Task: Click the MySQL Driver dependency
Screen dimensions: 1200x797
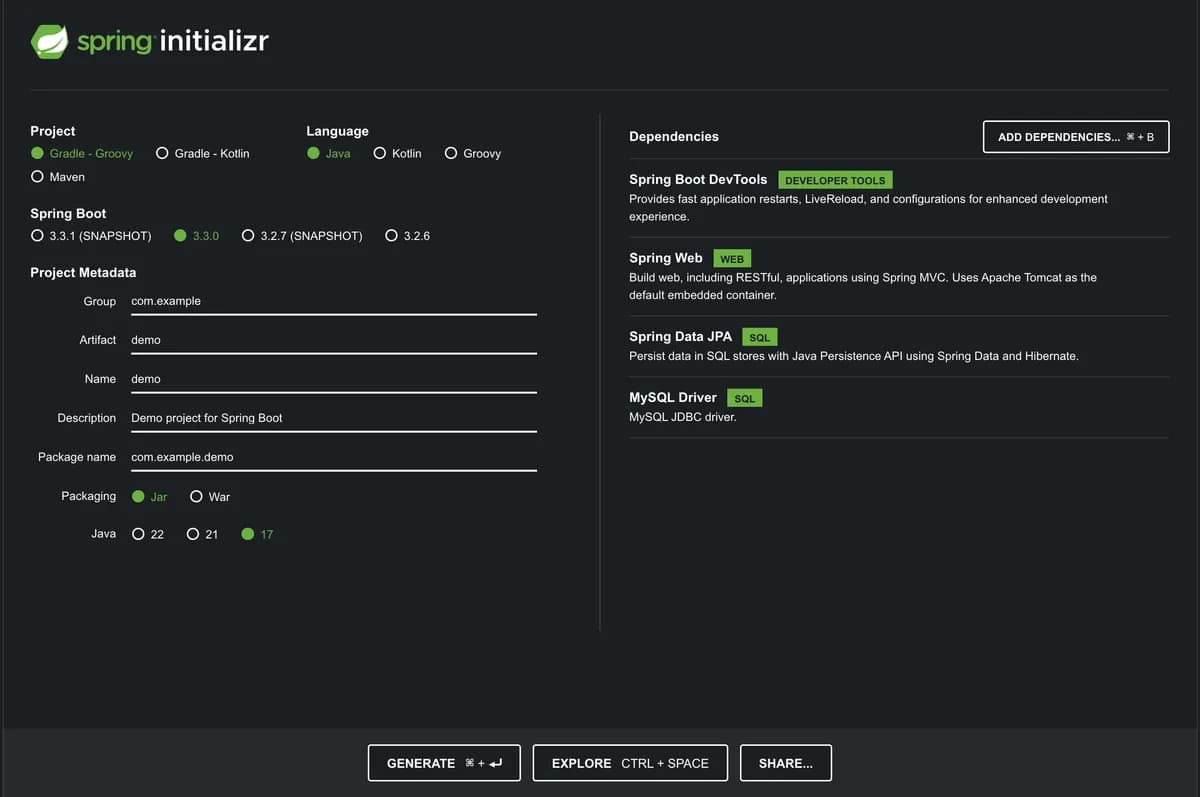Action: tap(673, 397)
